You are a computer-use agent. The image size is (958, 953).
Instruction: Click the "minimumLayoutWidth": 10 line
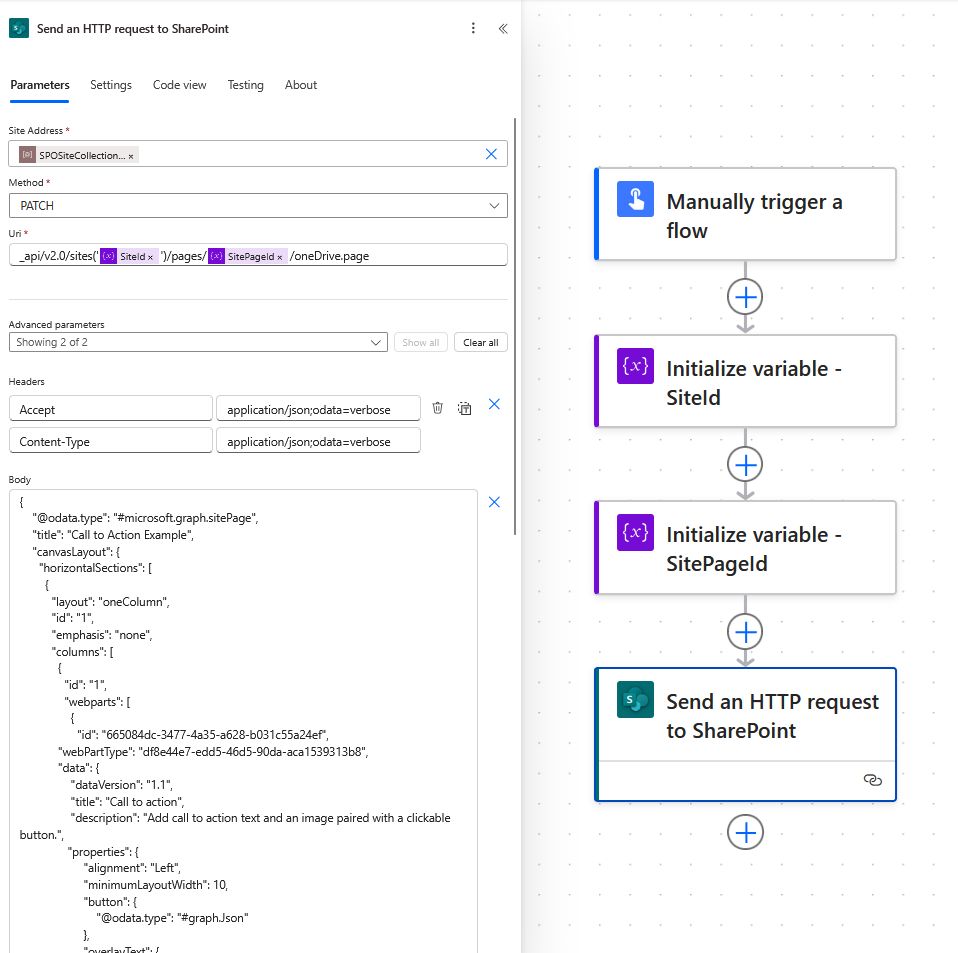coord(155,885)
